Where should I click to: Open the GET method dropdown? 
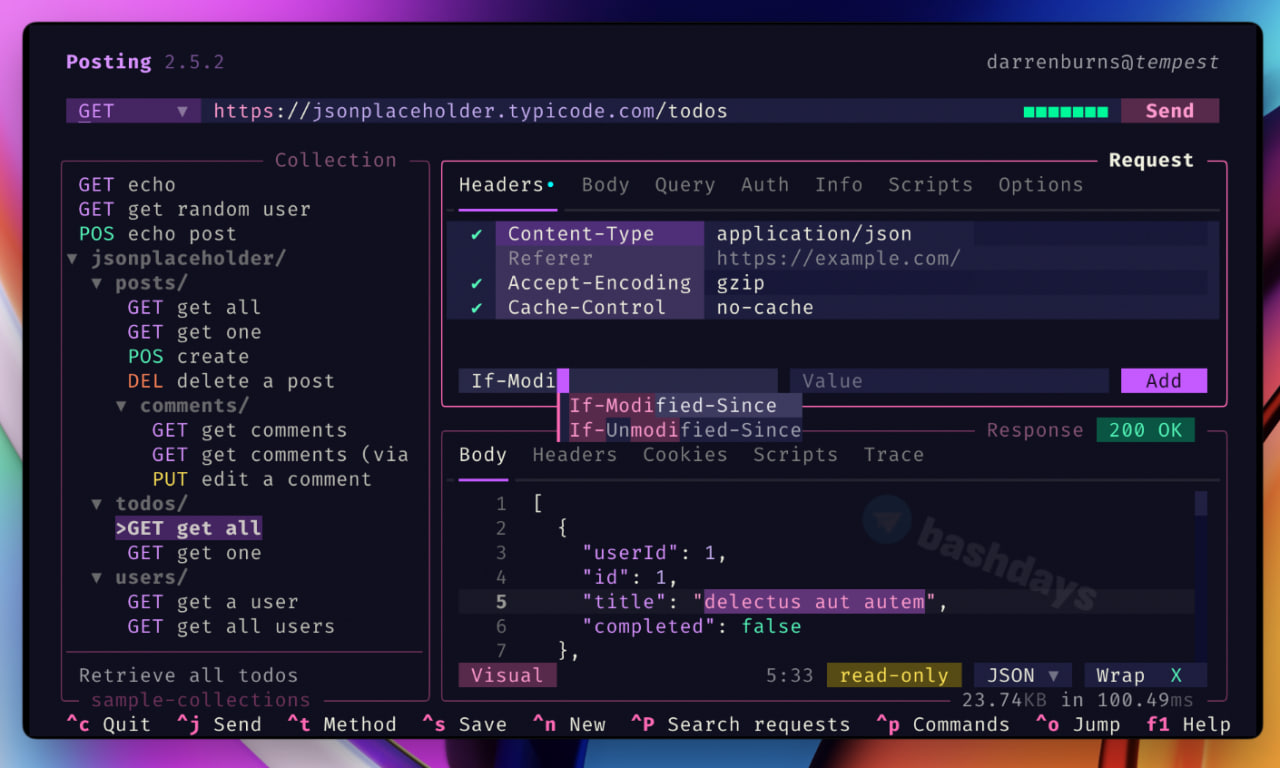coord(133,111)
